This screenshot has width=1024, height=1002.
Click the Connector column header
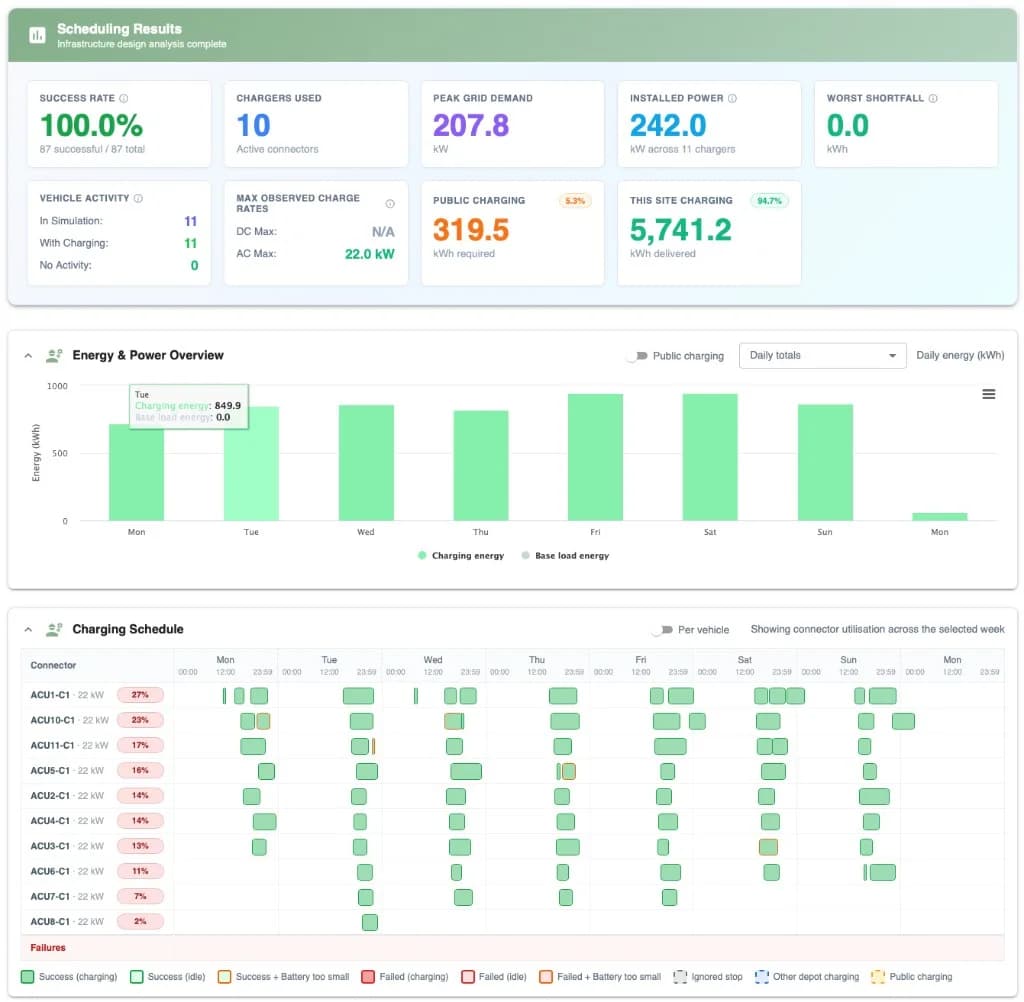pyautogui.click(x=54, y=665)
